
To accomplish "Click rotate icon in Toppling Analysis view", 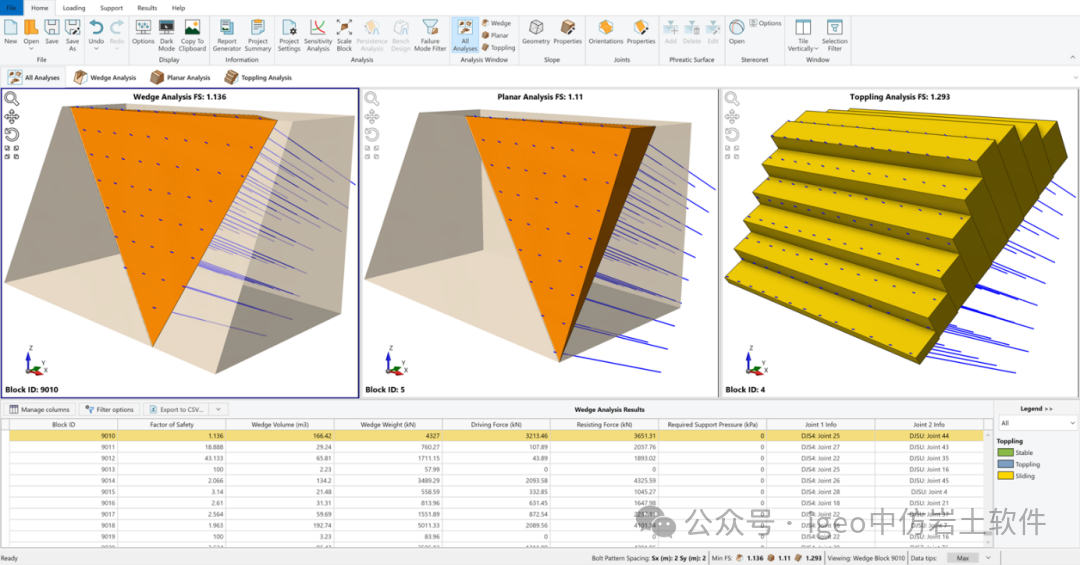I will [x=732, y=134].
